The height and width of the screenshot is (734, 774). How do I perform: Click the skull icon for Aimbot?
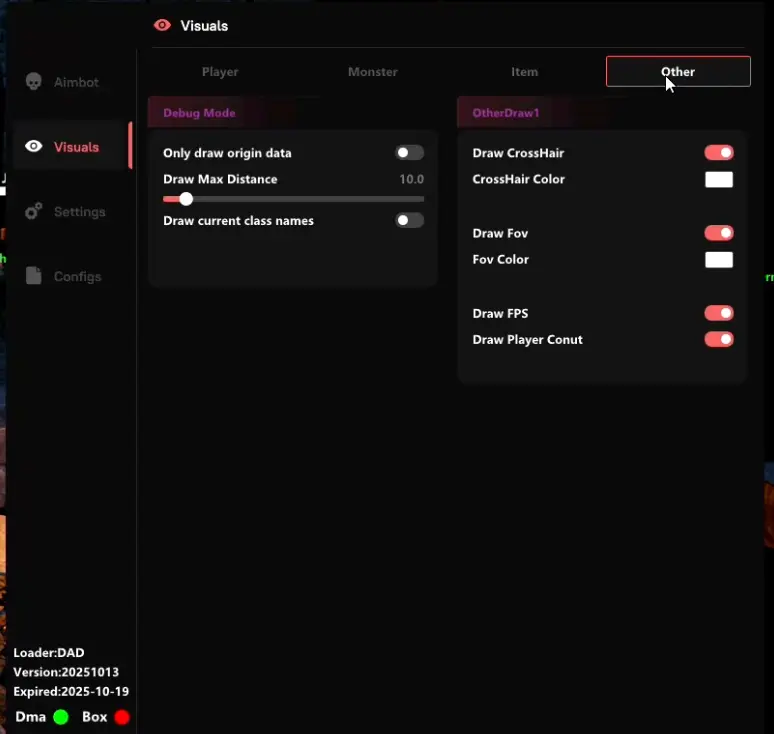(x=34, y=82)
